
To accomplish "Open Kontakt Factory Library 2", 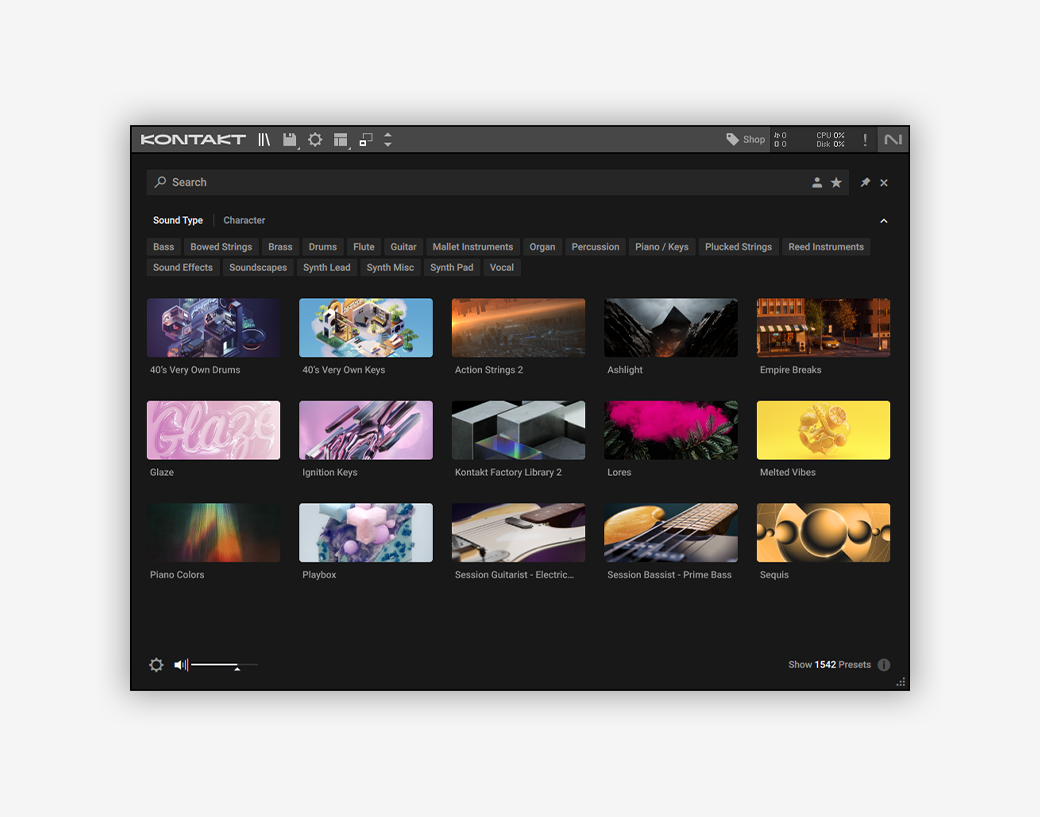I will point(518,430).
